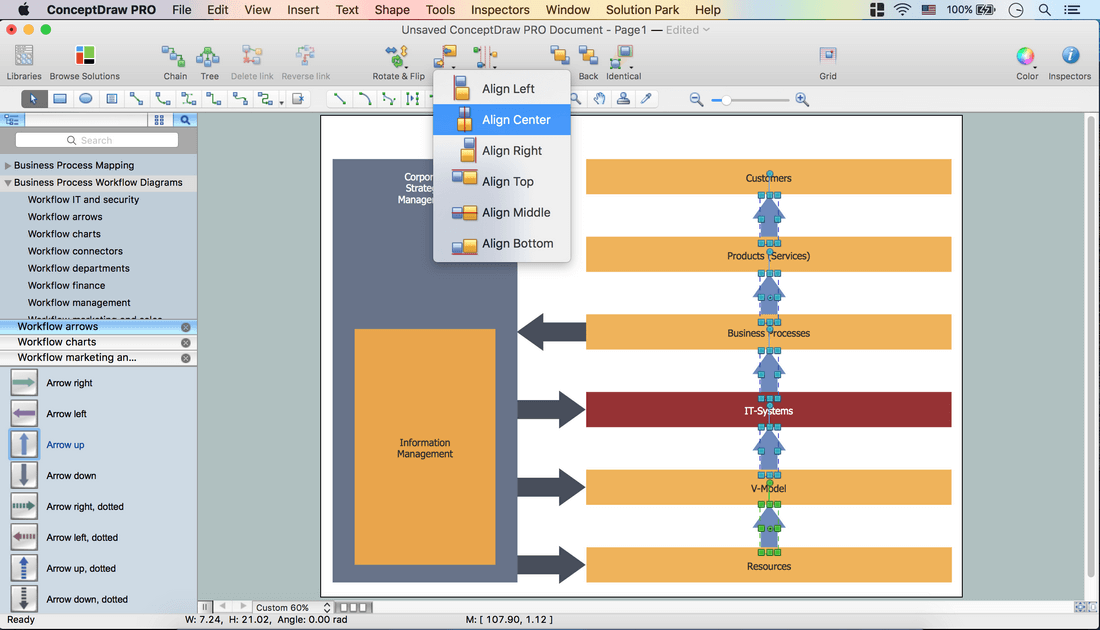1100x630 pixels.
Task: Select the eyedropper tool
Action: tap(647, 99)
